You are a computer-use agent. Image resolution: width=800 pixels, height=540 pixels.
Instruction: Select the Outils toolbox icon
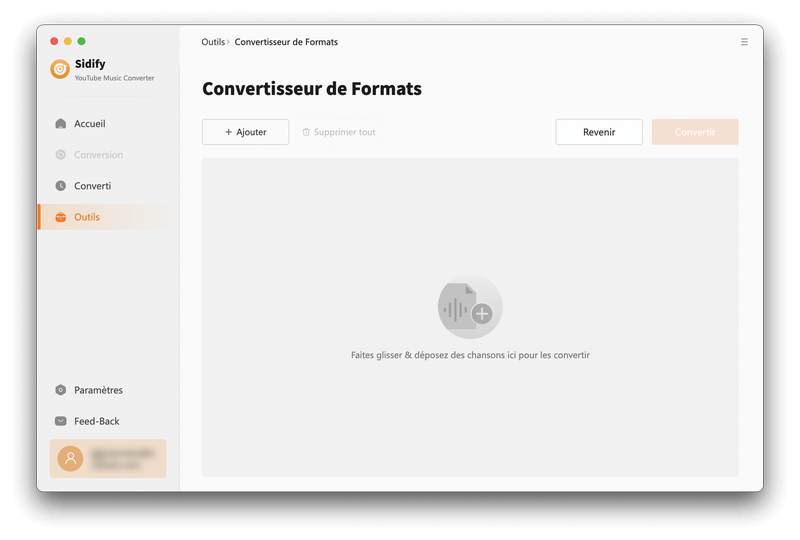tap(61, 217)
